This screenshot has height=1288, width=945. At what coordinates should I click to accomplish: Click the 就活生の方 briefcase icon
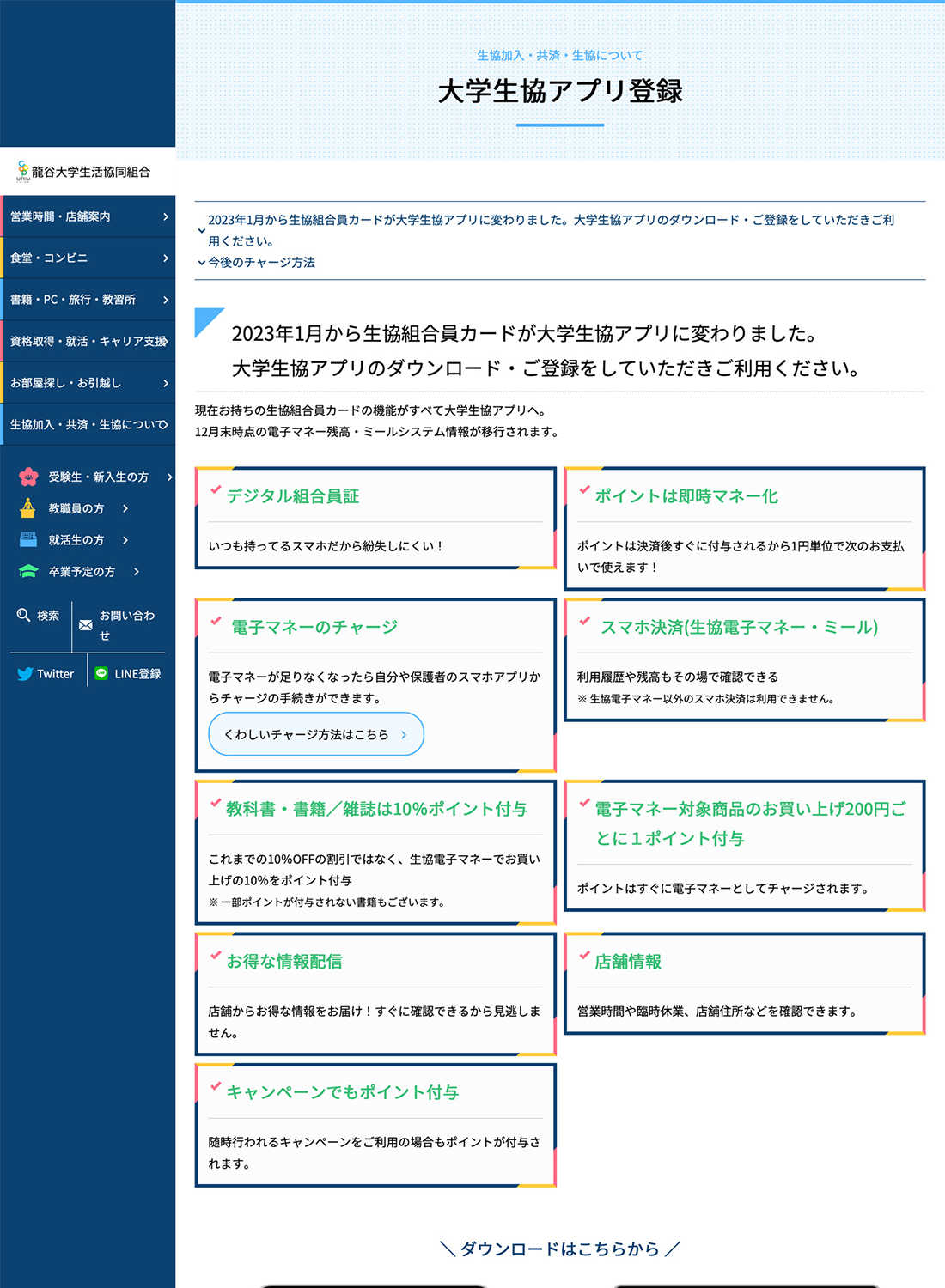pos(28,540)
